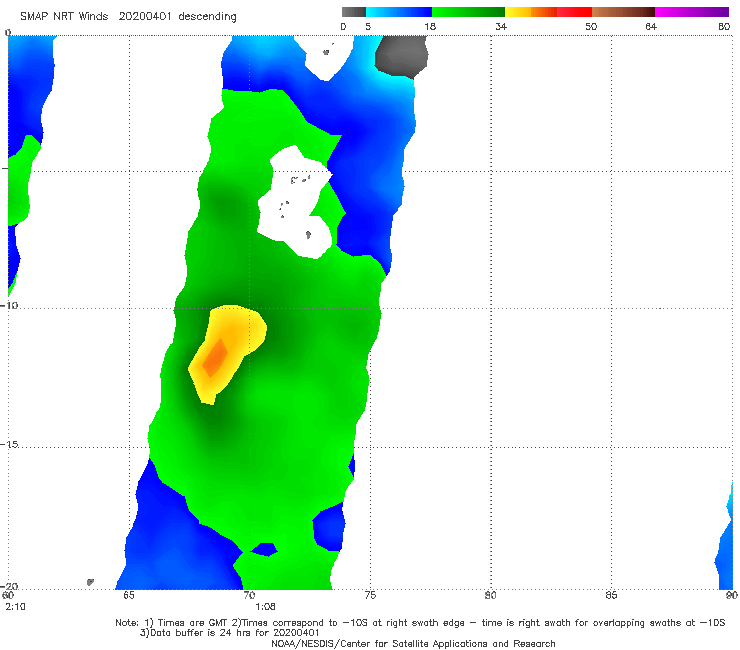Click the note line starting 'Note: 1) Times are GMT'
740x650 pixels.
pos(420,623)
